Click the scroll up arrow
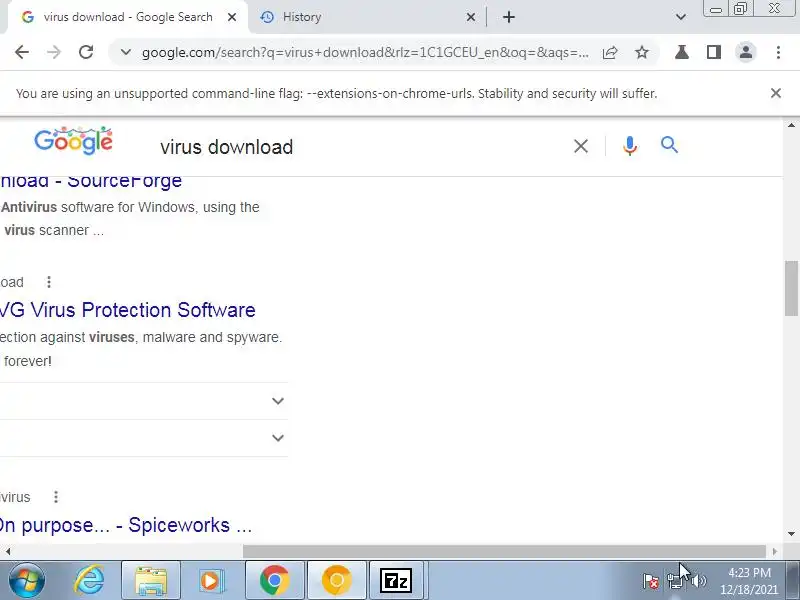This screenshot has height=600, width=800. [791, 125]
